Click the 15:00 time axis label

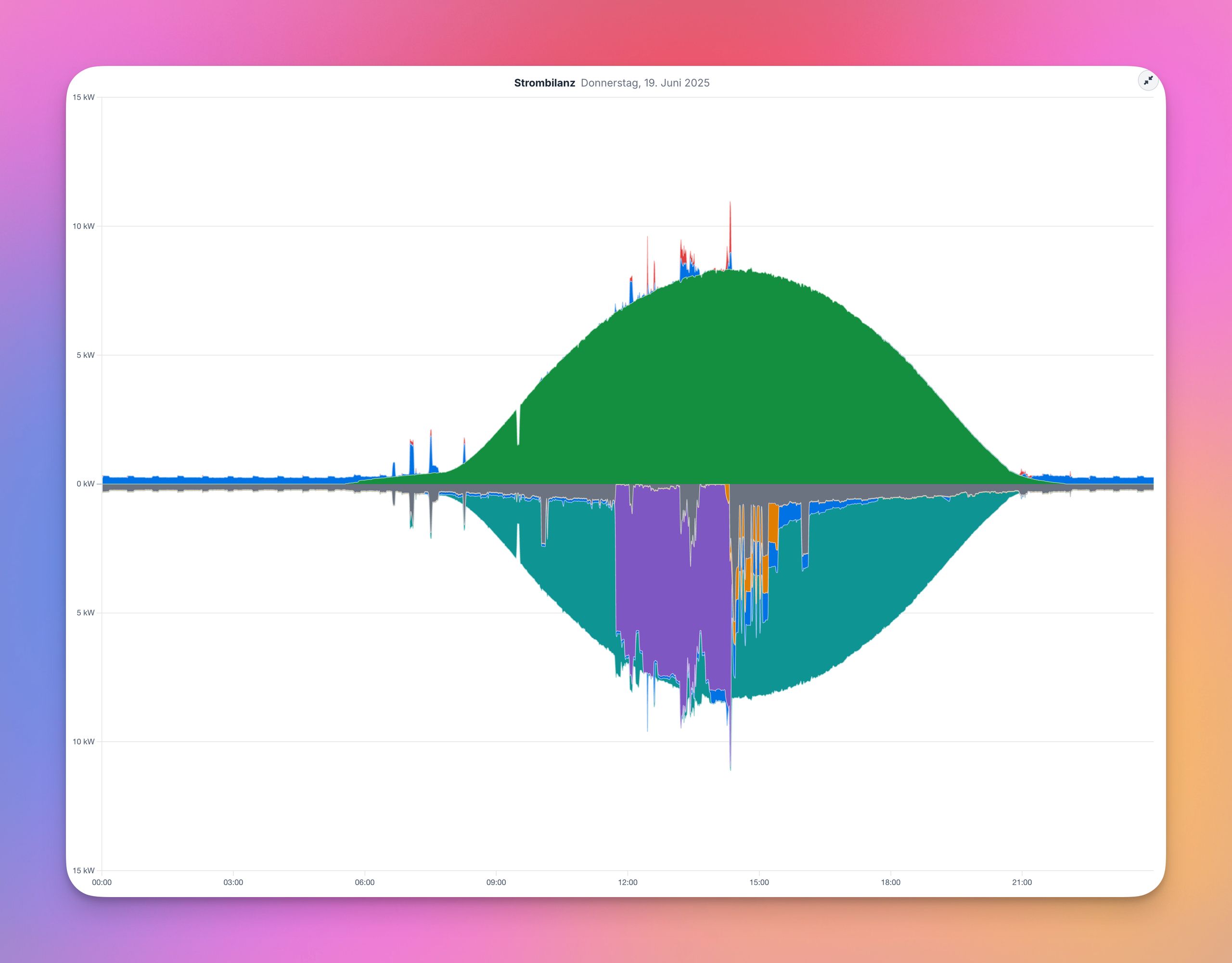(x=759, y=882)
